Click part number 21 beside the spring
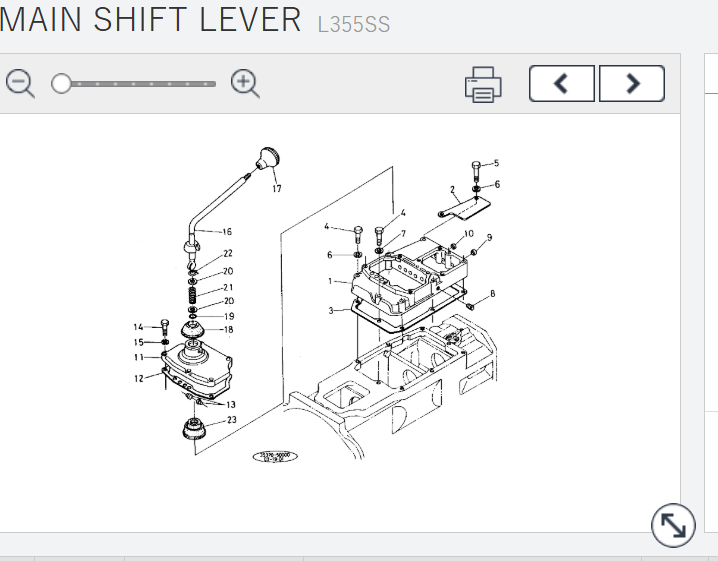 [x=228, y=287]
